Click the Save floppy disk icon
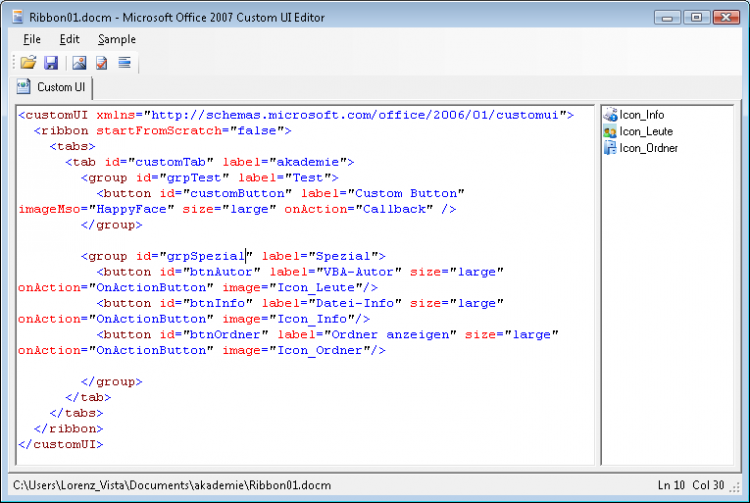Image resolution: width=750 pixels, height=503 pixels. [50, 63]
